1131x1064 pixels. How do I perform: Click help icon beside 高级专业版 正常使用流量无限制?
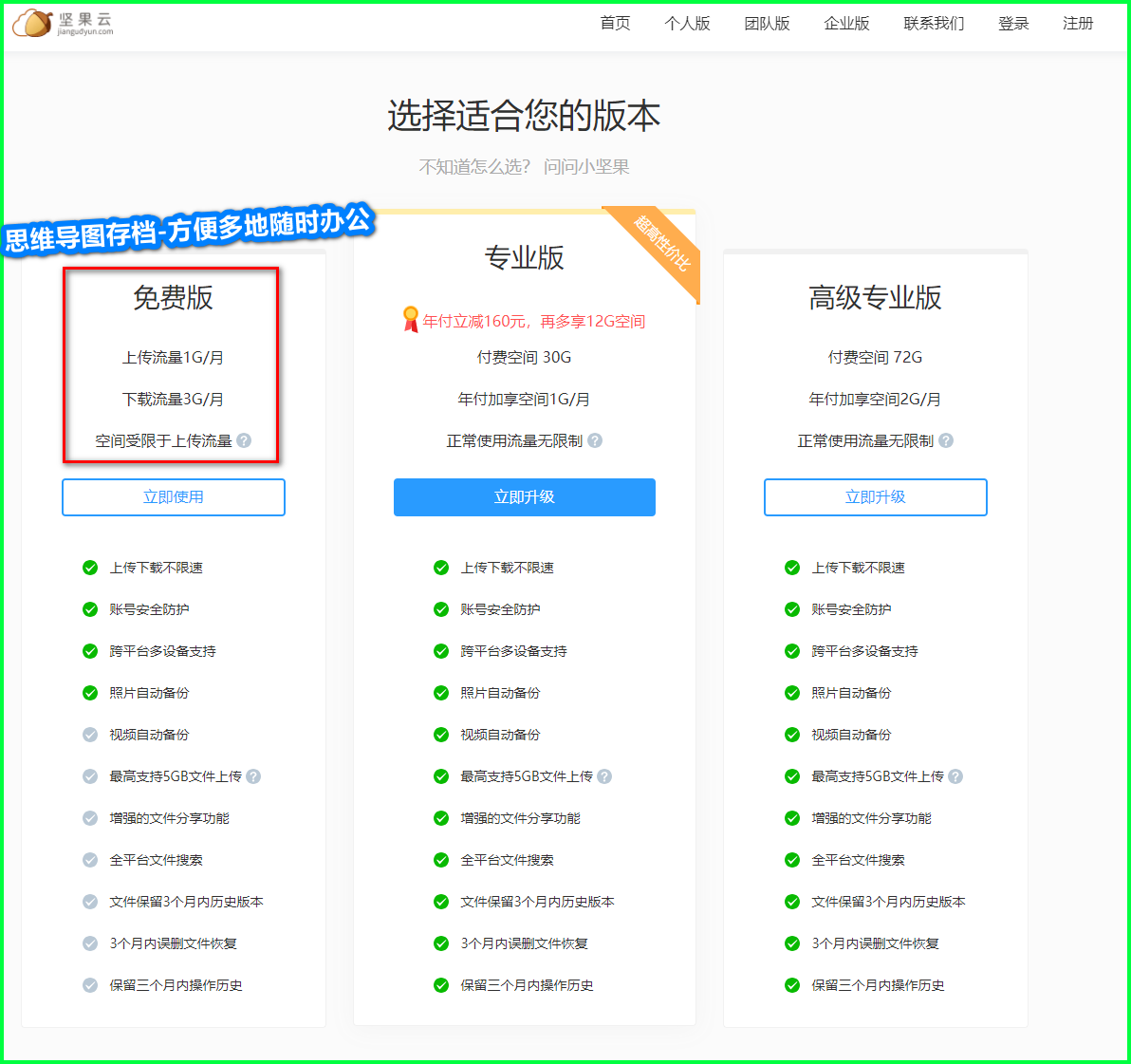coord(946,440)
